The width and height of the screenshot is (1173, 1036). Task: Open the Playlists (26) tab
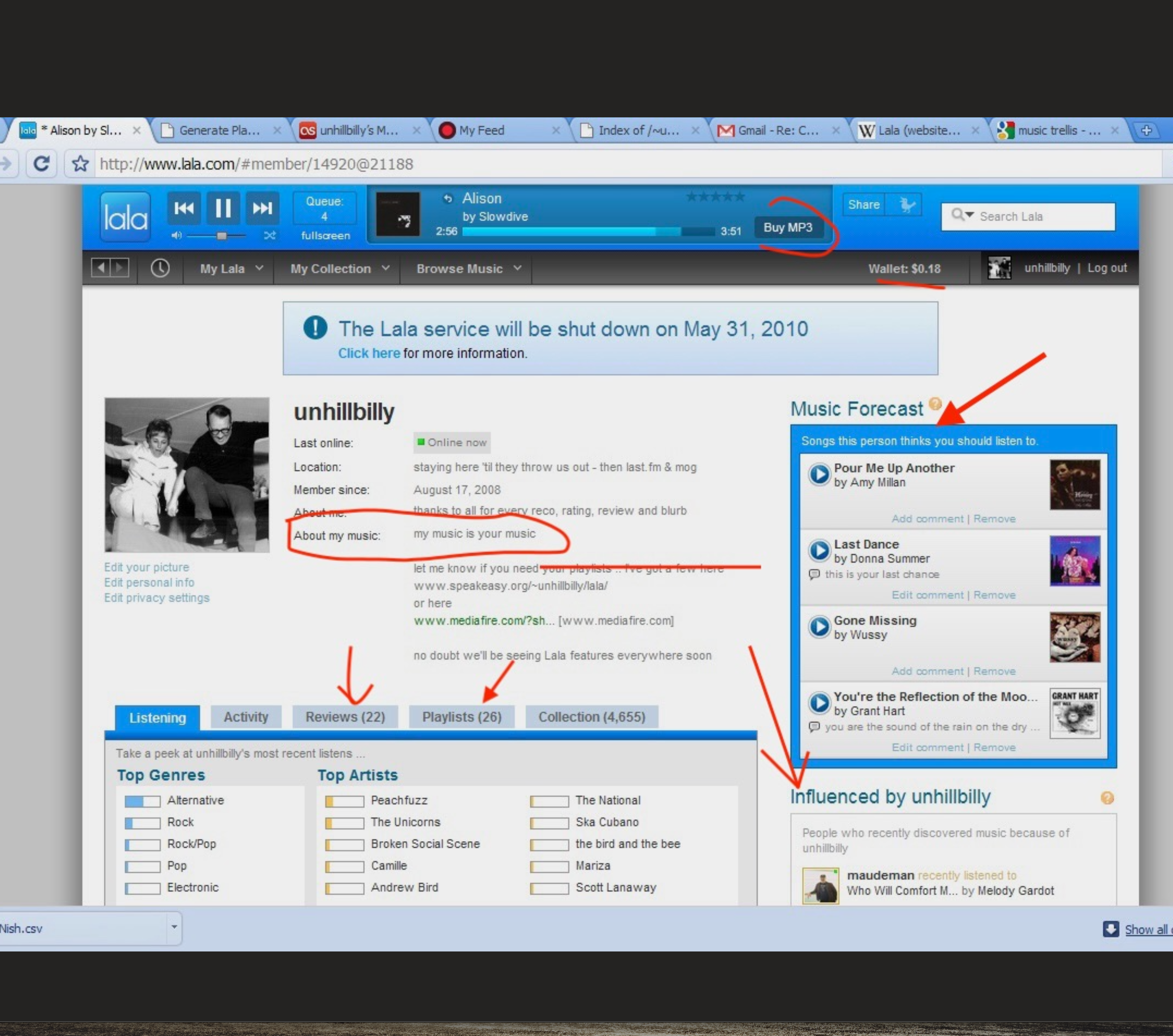461,716
